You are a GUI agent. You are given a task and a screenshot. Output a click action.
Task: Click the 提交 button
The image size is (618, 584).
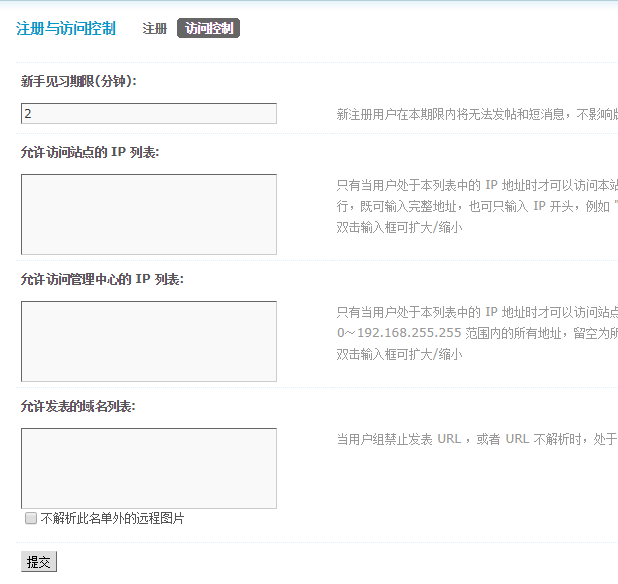[39, 562]
